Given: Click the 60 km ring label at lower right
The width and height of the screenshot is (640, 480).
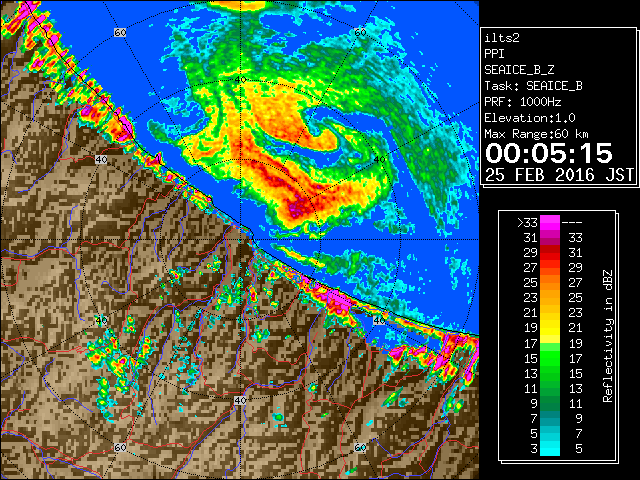Looking at the screenshot, I should [x=360, y=447].
